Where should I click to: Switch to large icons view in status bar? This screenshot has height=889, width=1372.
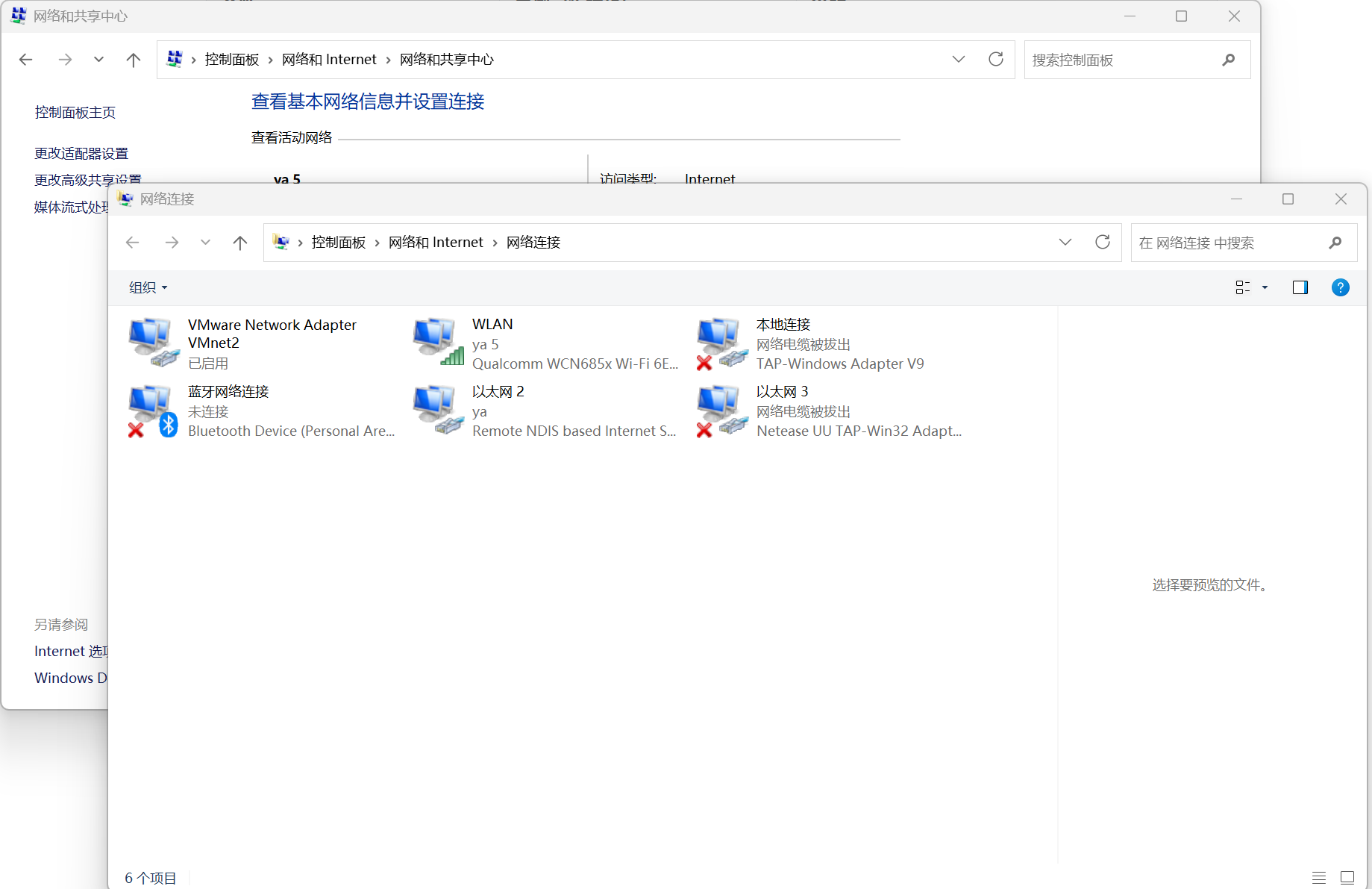1347,878
